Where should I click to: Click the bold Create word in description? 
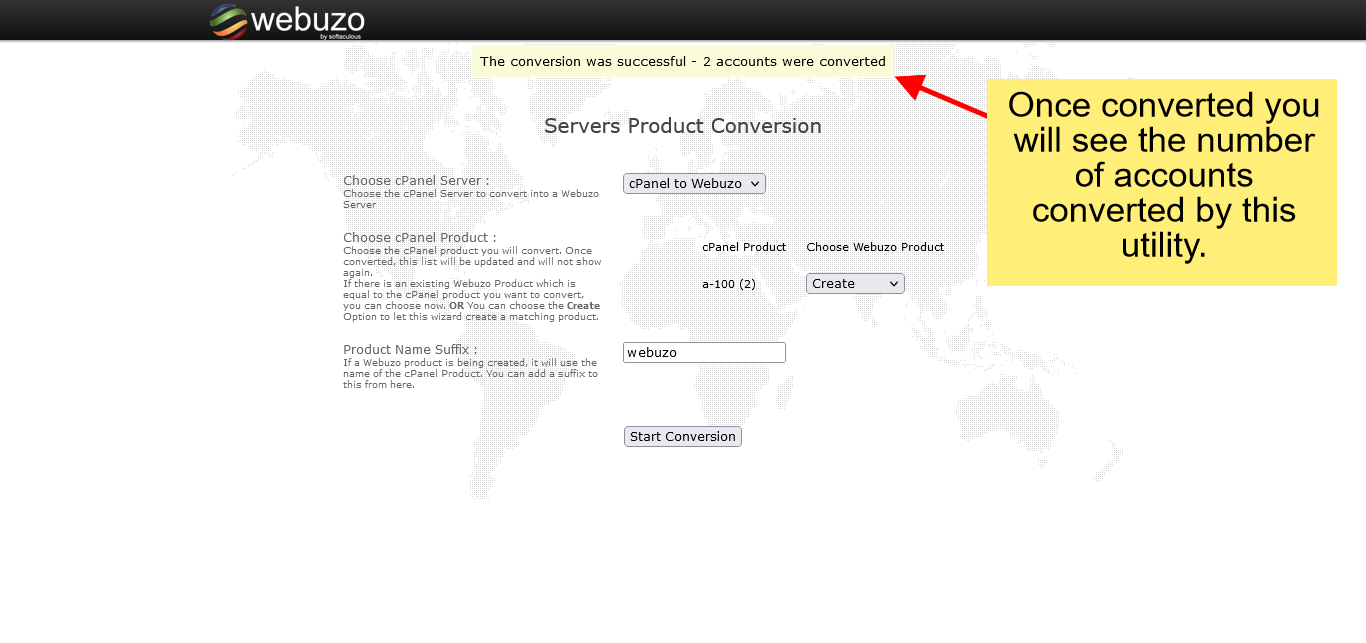[583, 306]
